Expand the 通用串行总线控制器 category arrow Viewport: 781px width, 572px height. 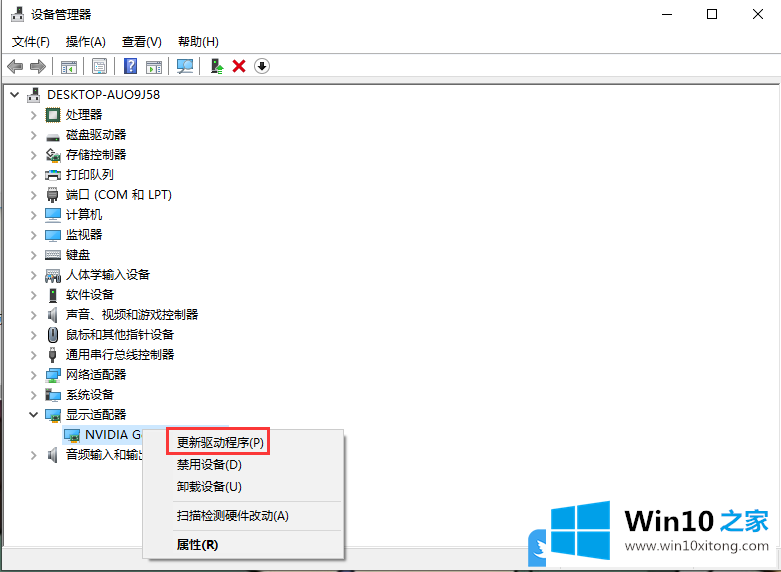point(33,355)
